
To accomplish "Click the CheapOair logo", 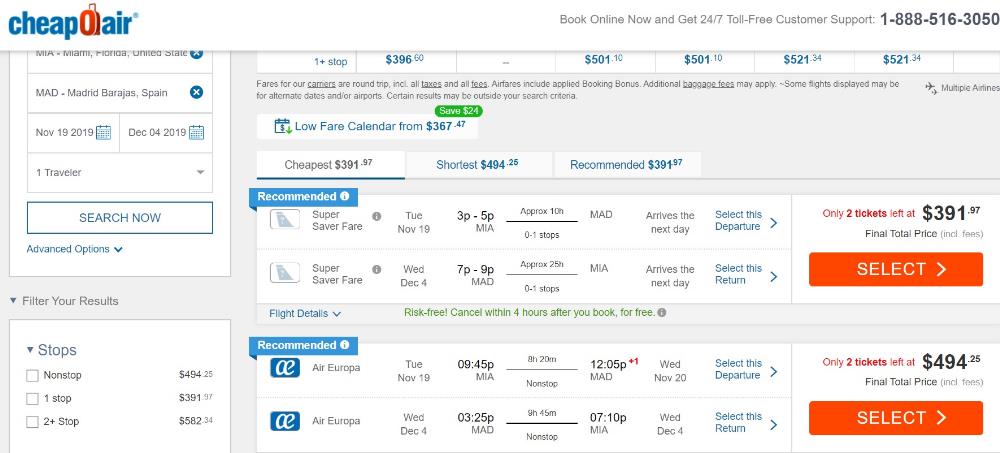I will pos(73,22).
